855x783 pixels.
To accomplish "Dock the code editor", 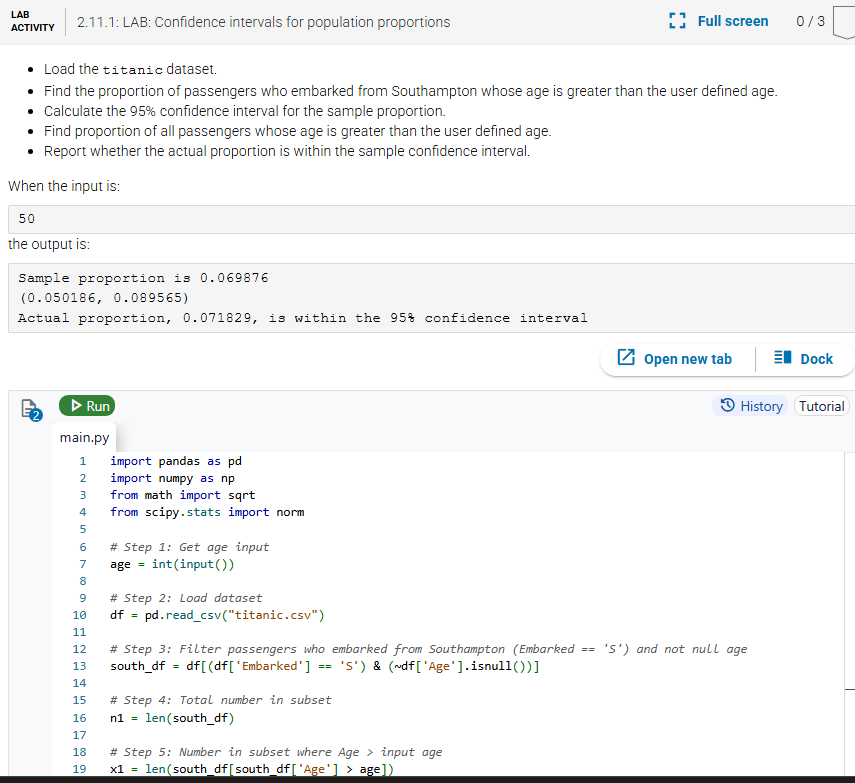I will tap(805, 358).
